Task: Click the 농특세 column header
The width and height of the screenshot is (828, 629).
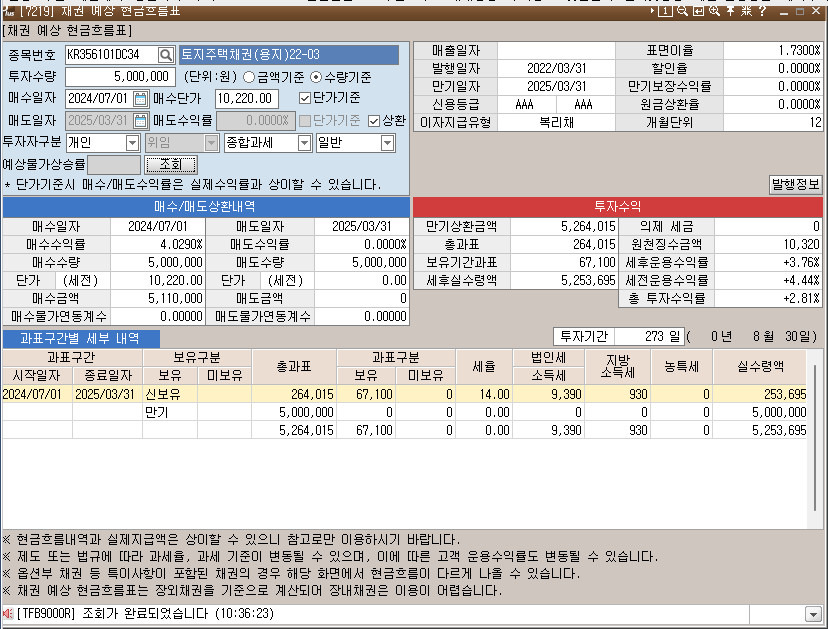Action: click(x=682, y=367)
